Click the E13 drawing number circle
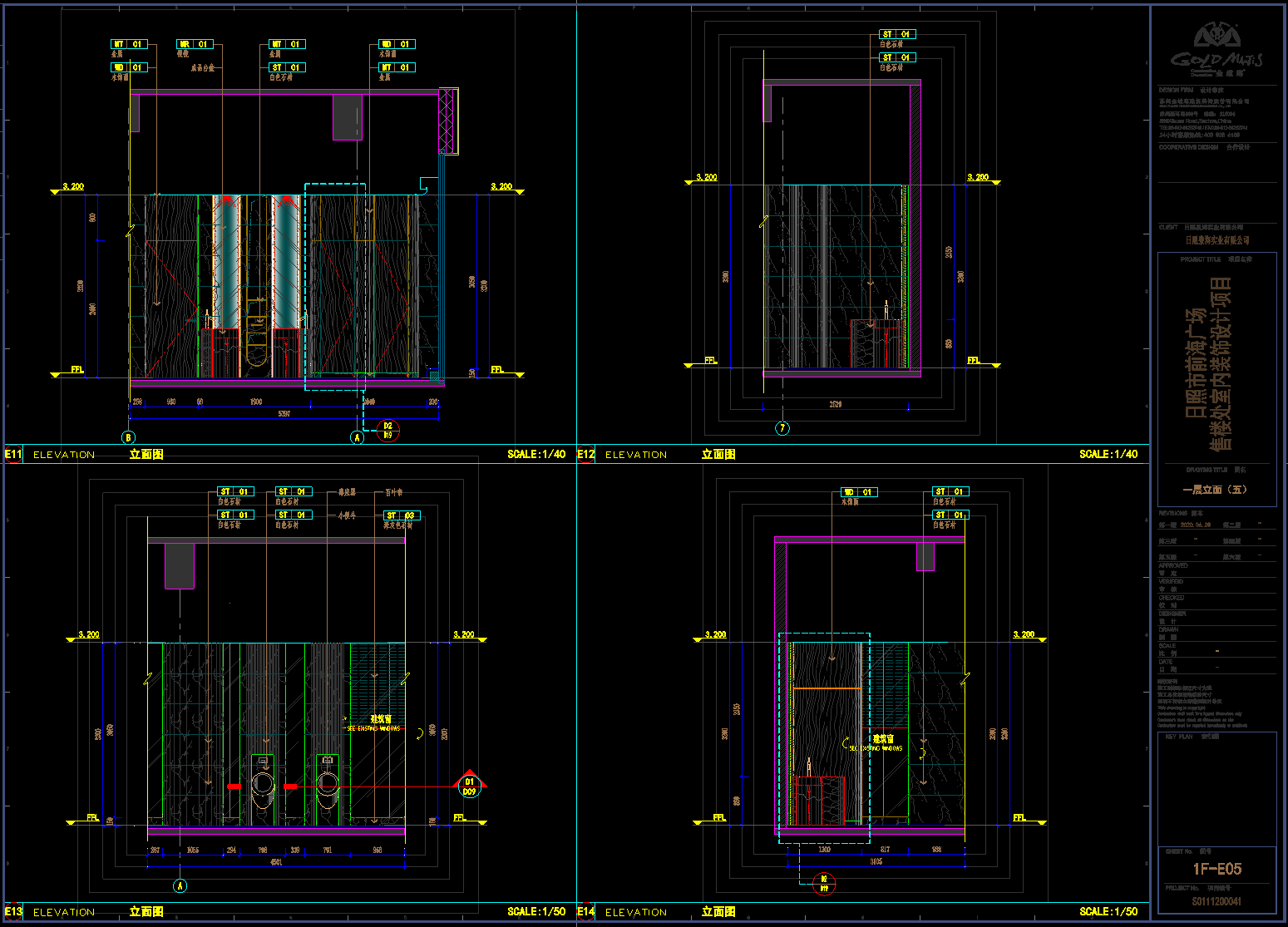The image size is (1288, 927). click(x=13, y=911)
